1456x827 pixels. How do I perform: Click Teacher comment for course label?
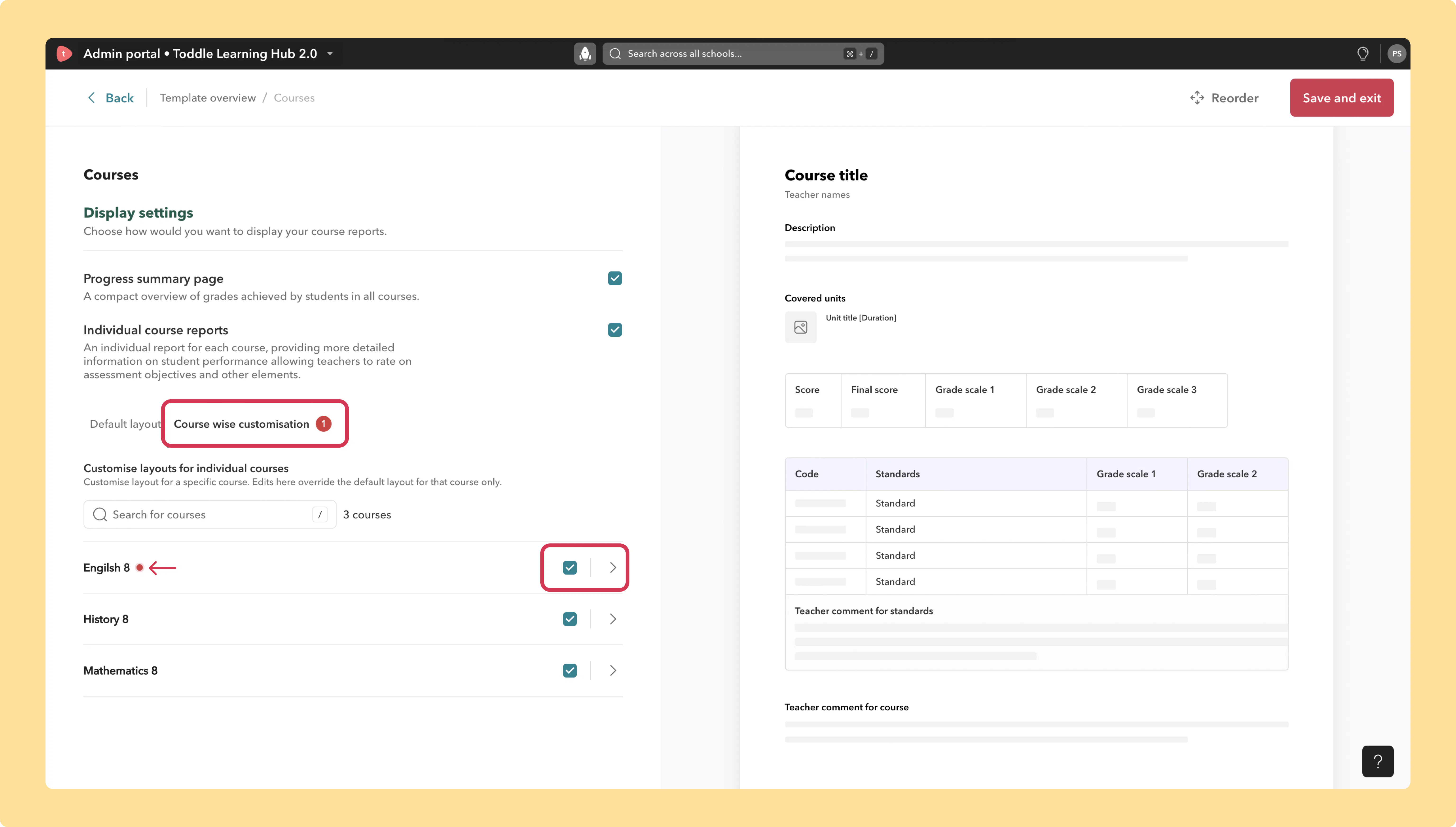point(846,707)
